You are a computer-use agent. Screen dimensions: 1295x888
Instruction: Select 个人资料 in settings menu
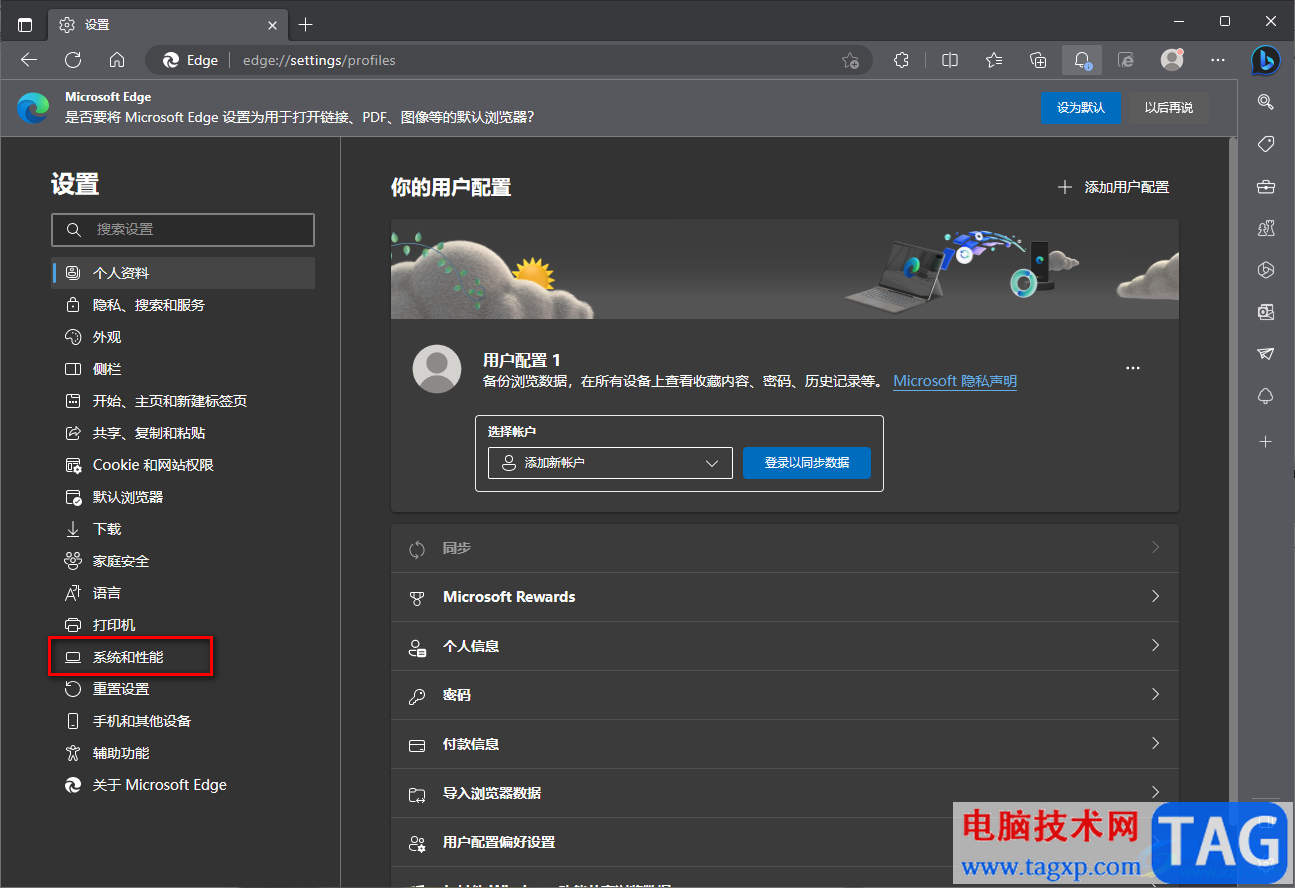tap(183, 273)
